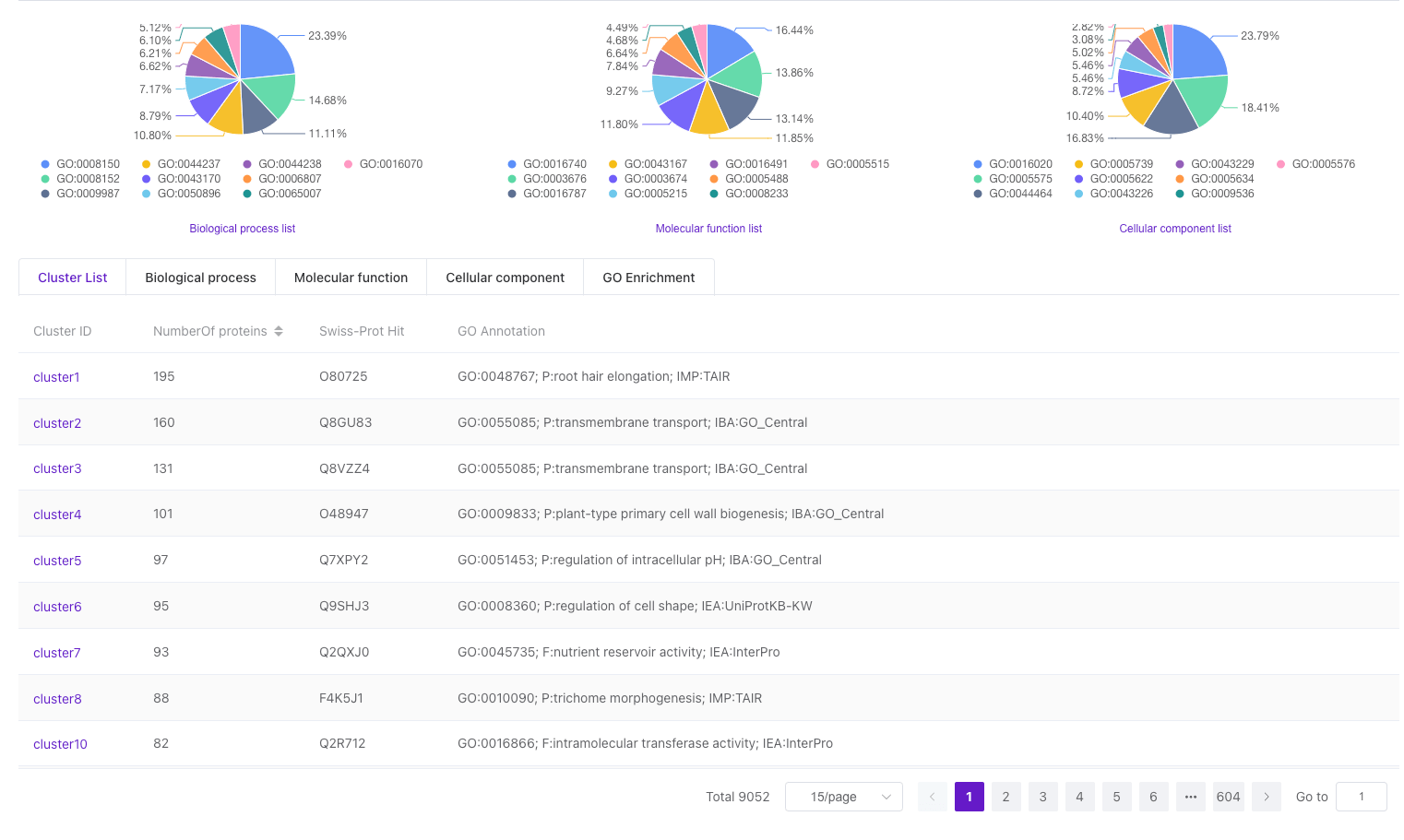The image size is (1404, 840).
Task: Jump to page 604
Action: 1228,797
